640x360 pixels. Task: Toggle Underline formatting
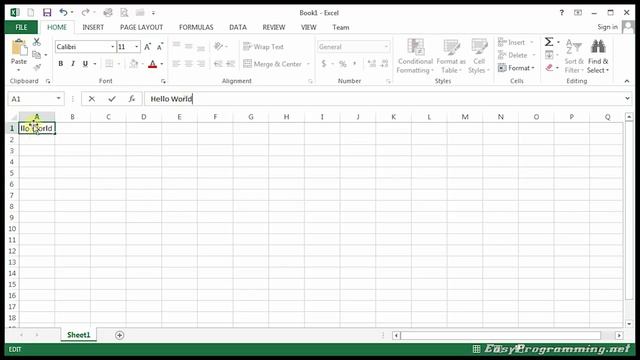(x=85, y=64)
